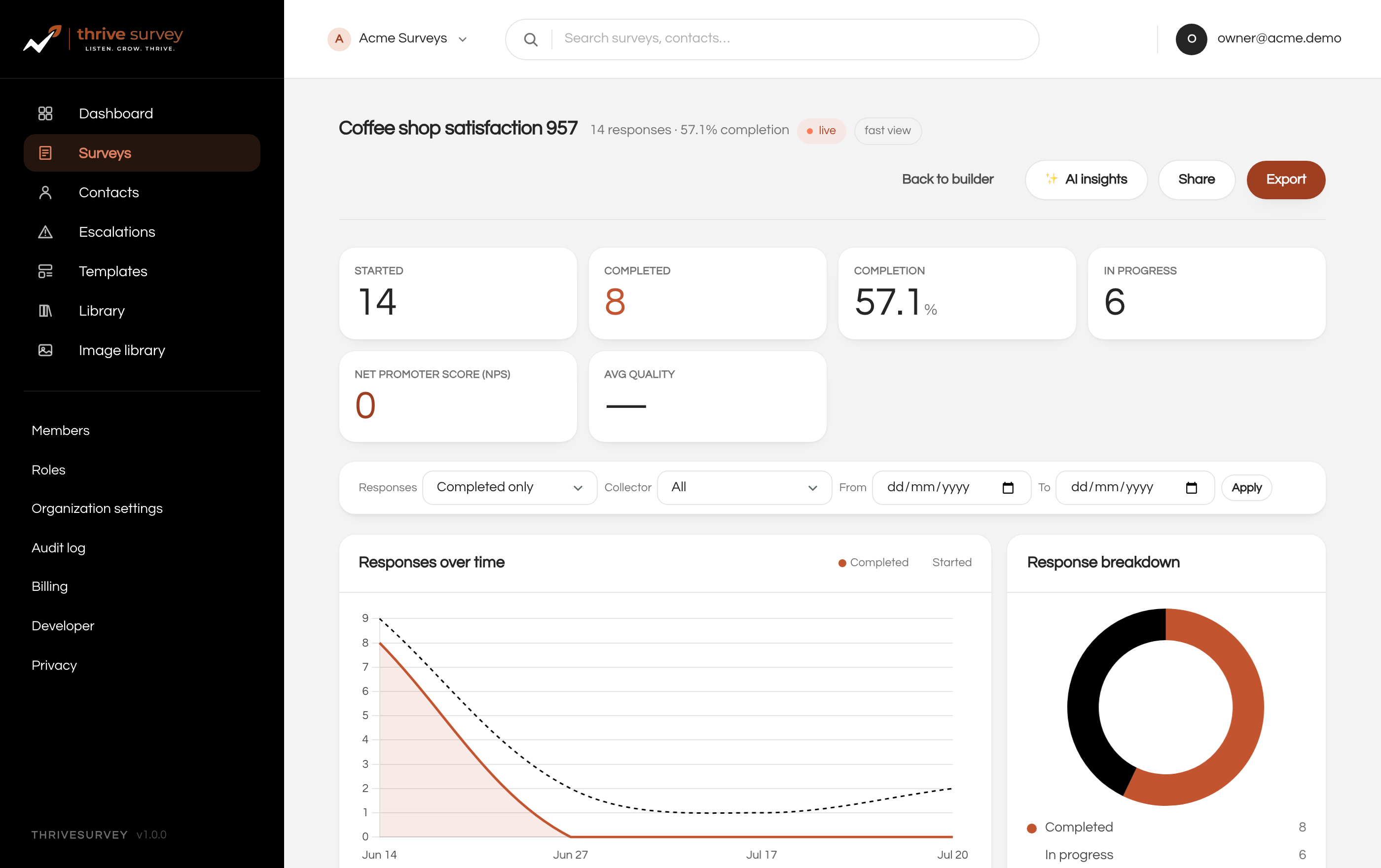
Task: Open Organization settings
Action: coord(97,509)
